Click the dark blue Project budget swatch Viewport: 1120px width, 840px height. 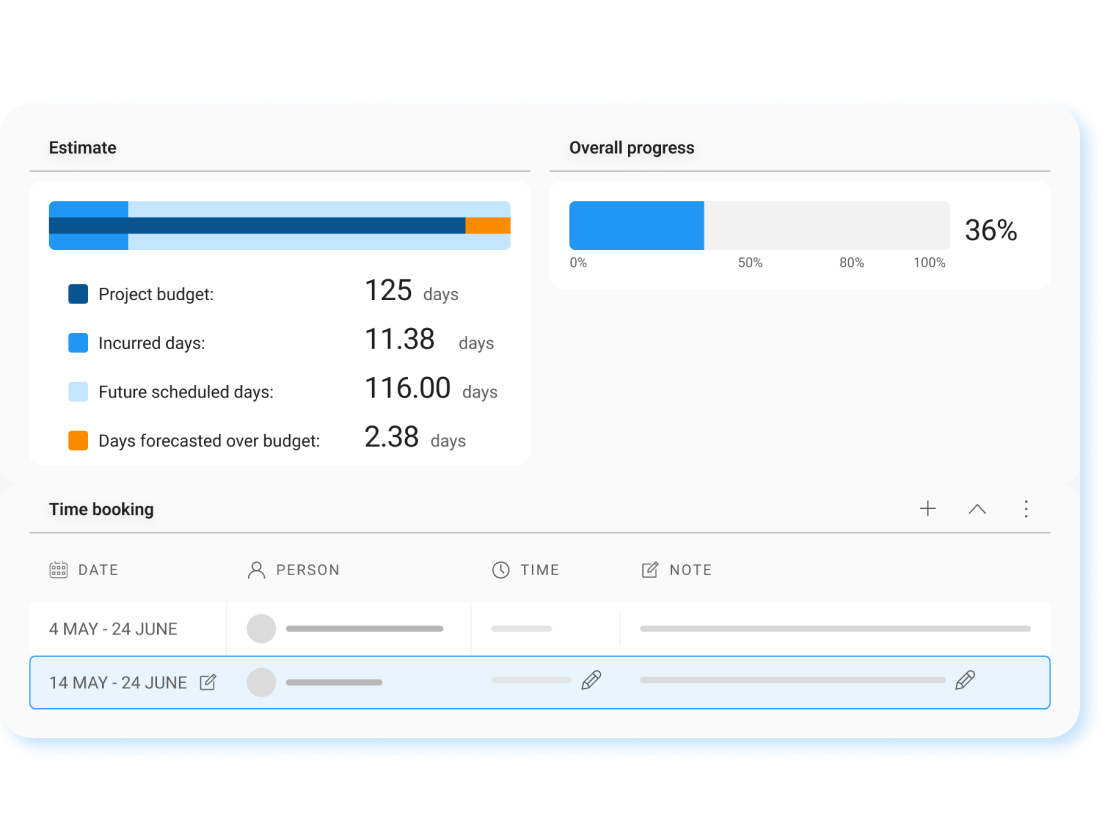[x=78, y=294]
